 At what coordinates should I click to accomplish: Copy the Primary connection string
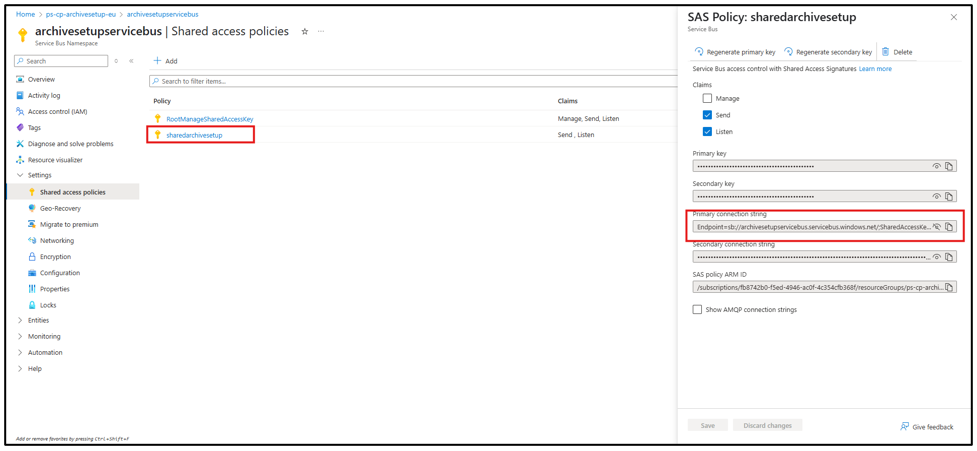949,227
